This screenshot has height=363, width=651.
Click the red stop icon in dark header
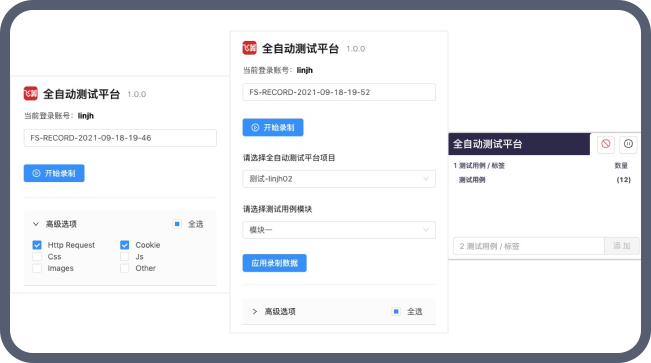pos(605,144)
